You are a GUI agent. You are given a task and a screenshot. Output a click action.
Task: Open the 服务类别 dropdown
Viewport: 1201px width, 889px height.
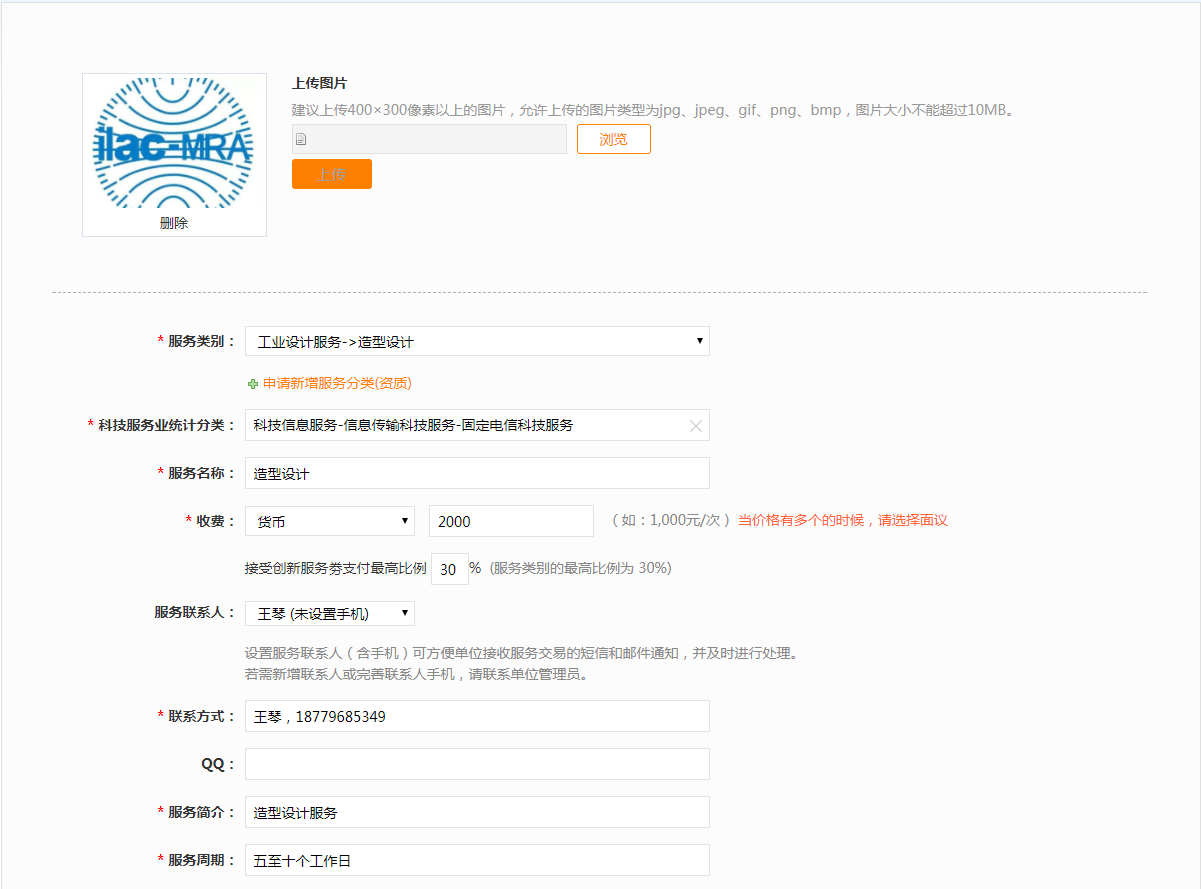pos(477,341)
